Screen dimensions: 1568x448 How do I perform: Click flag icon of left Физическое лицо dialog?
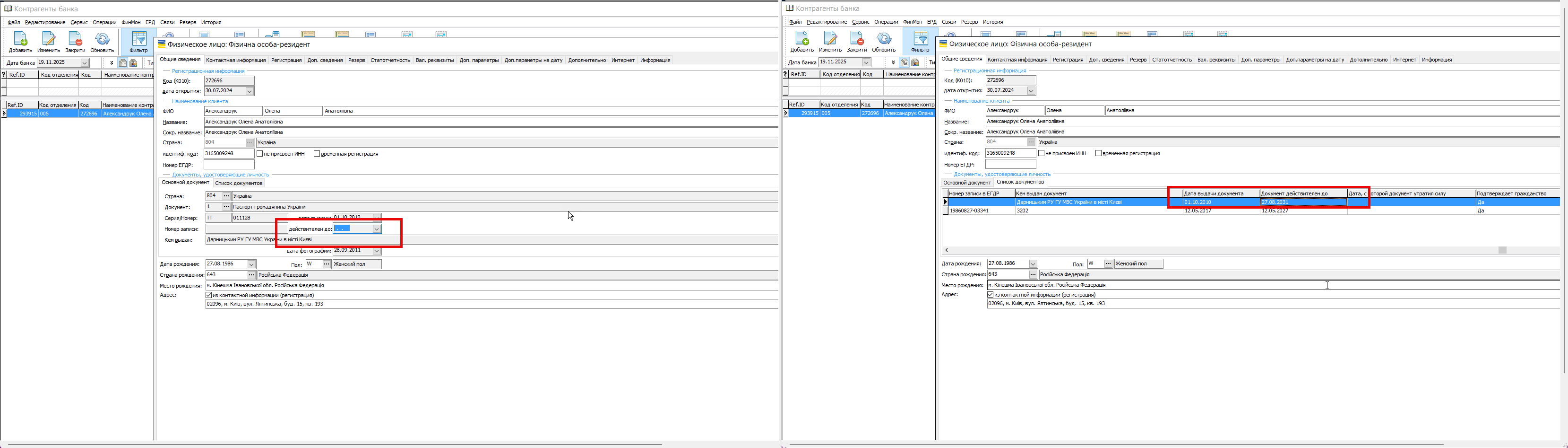click(x=162, y=44)
